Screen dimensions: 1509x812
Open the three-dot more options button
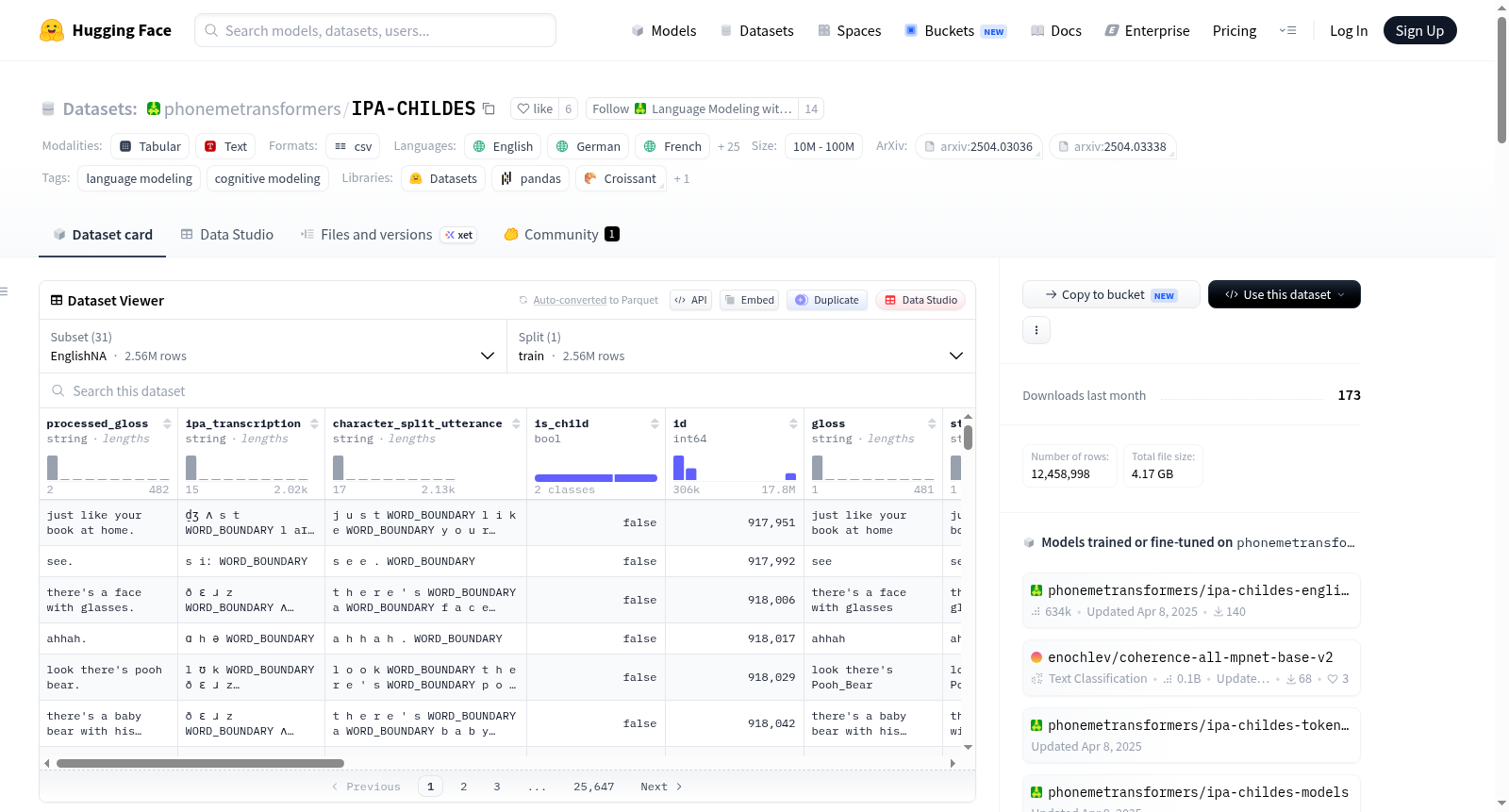[x=1036, y=330]
